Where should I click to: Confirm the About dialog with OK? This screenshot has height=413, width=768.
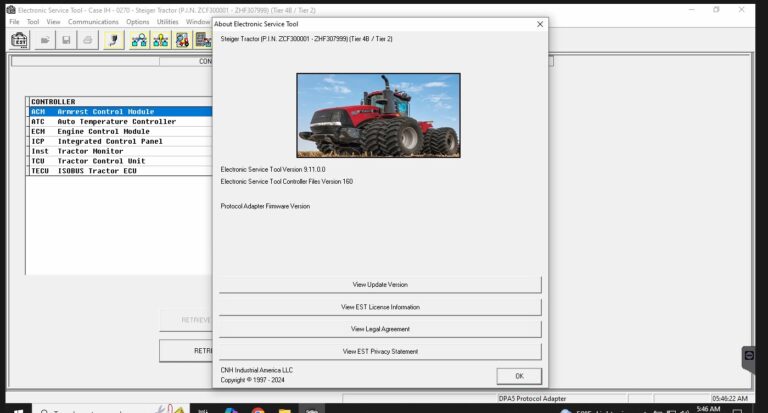click(x=519, y=376)
